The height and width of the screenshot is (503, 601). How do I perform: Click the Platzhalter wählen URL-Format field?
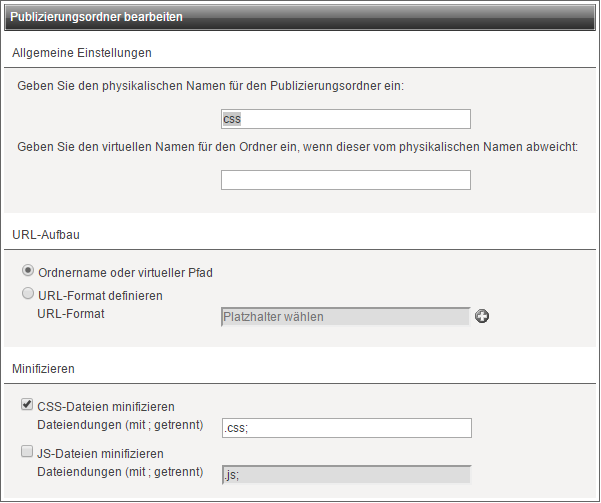(x=346, y=317)
